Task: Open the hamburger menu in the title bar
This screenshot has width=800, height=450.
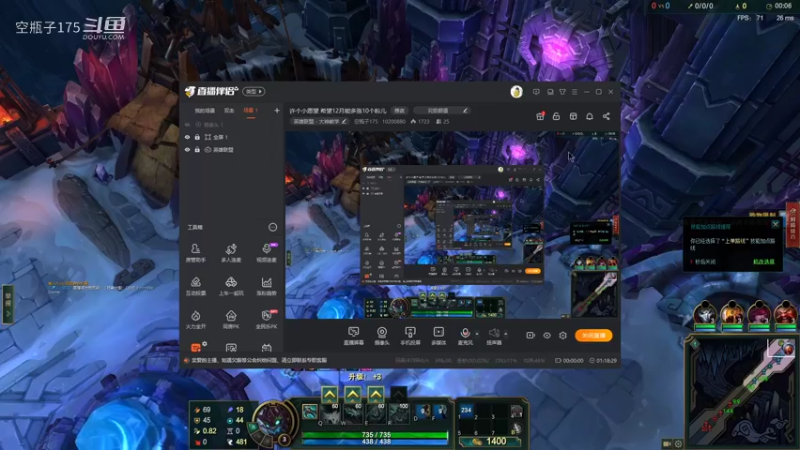Action: tap(574, 92)
